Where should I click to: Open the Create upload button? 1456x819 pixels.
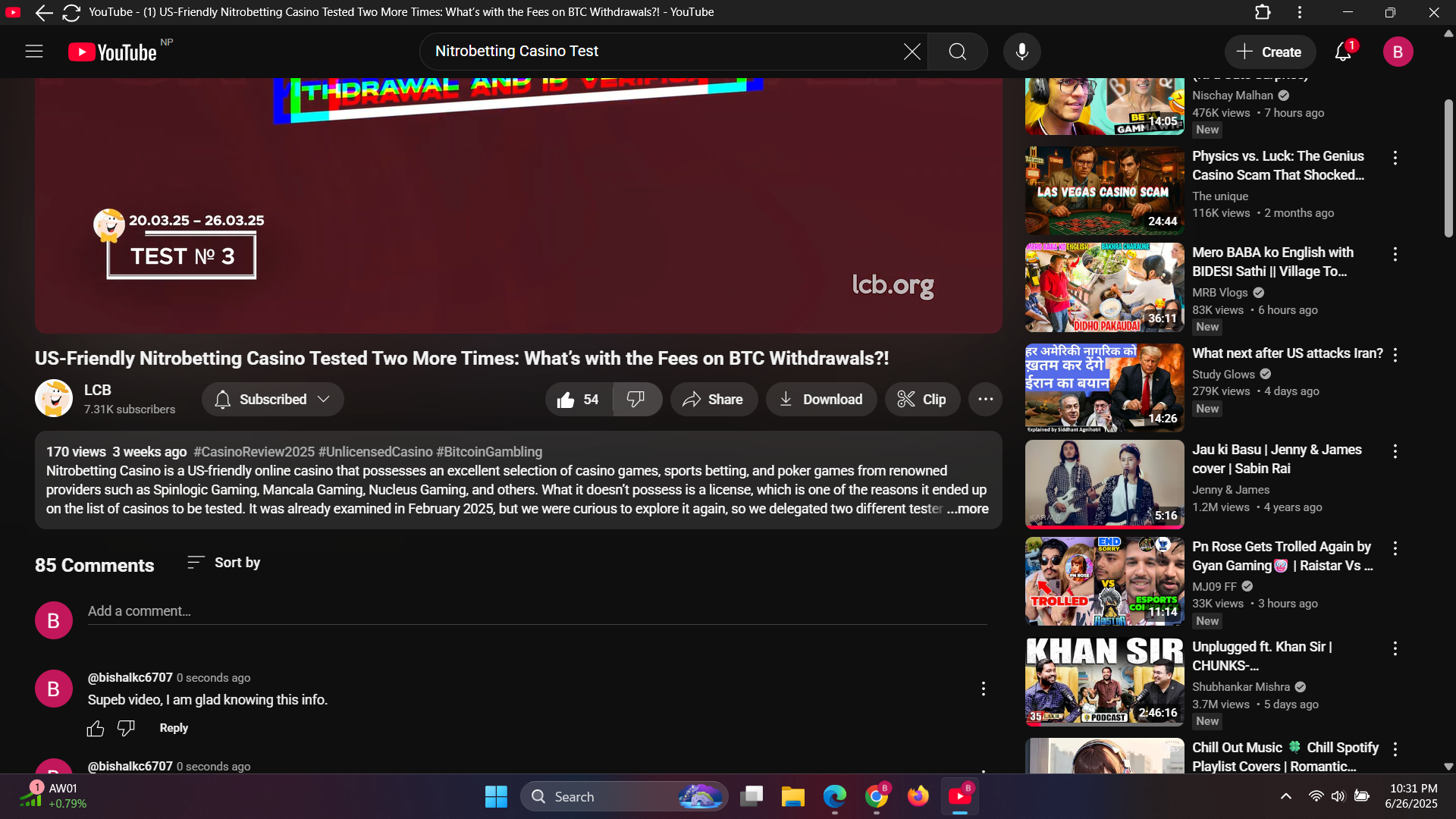[x=1270, y=52]
